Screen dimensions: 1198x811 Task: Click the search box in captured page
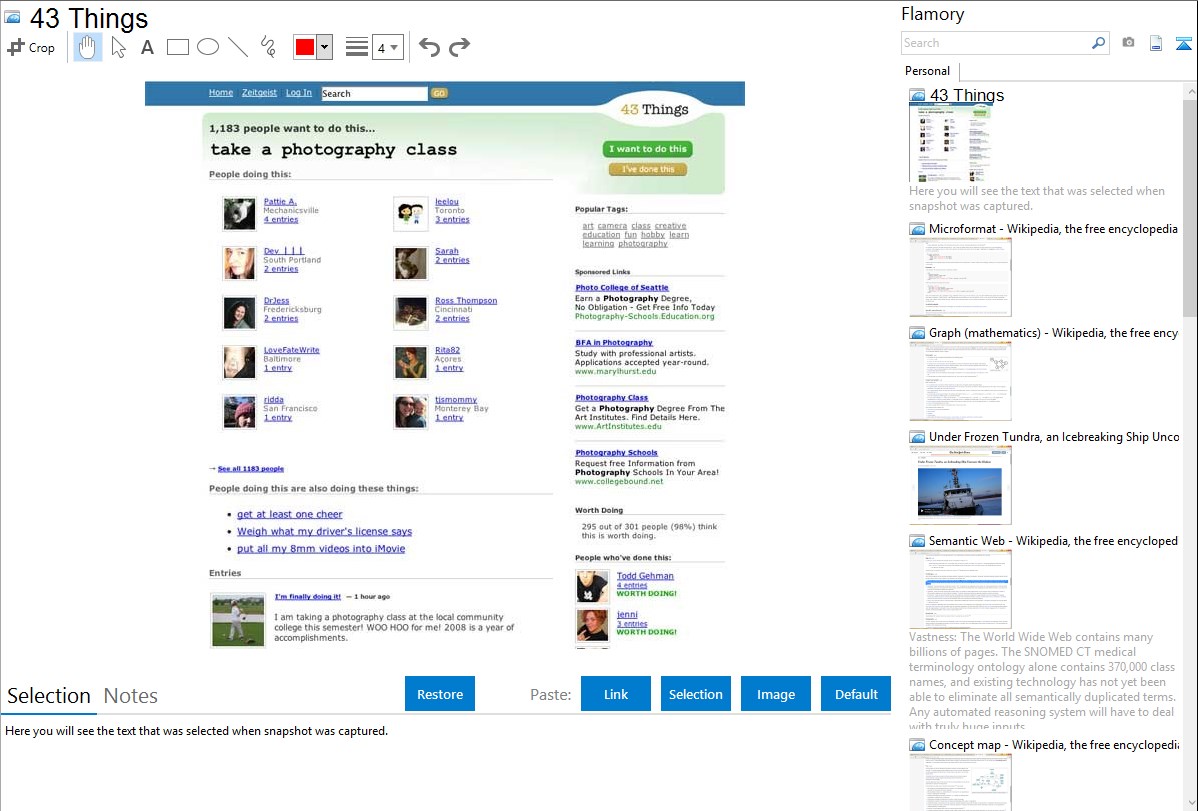pos(374,93)
